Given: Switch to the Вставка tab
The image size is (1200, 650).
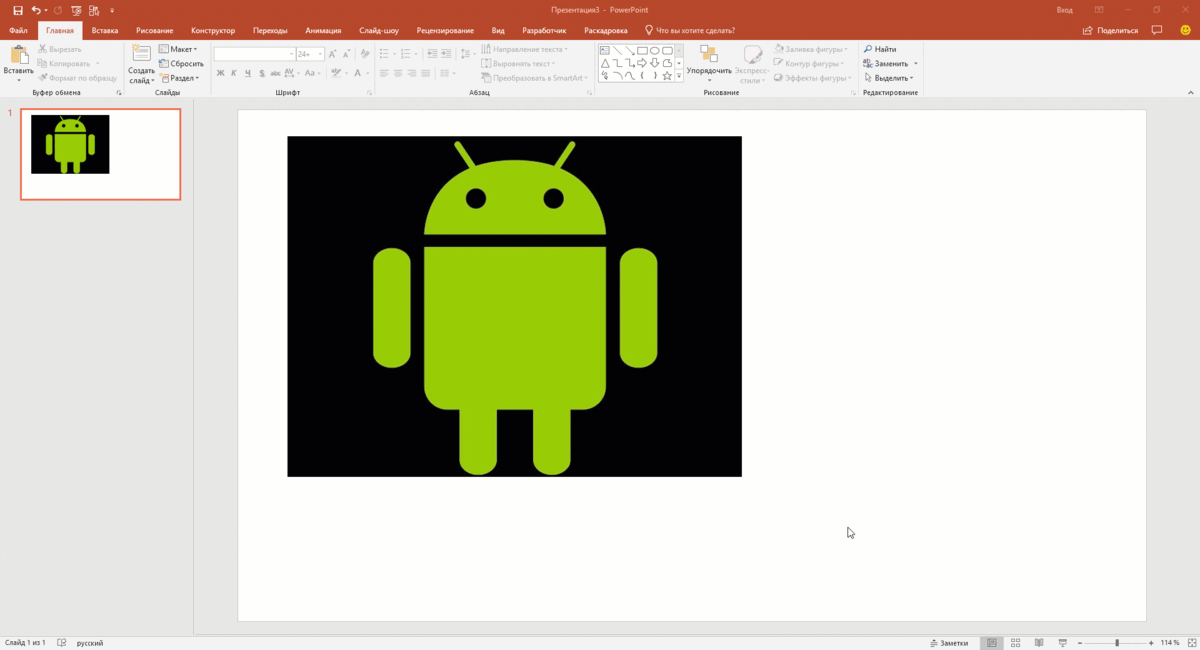Looking at the screenshot, I should 105,30.
